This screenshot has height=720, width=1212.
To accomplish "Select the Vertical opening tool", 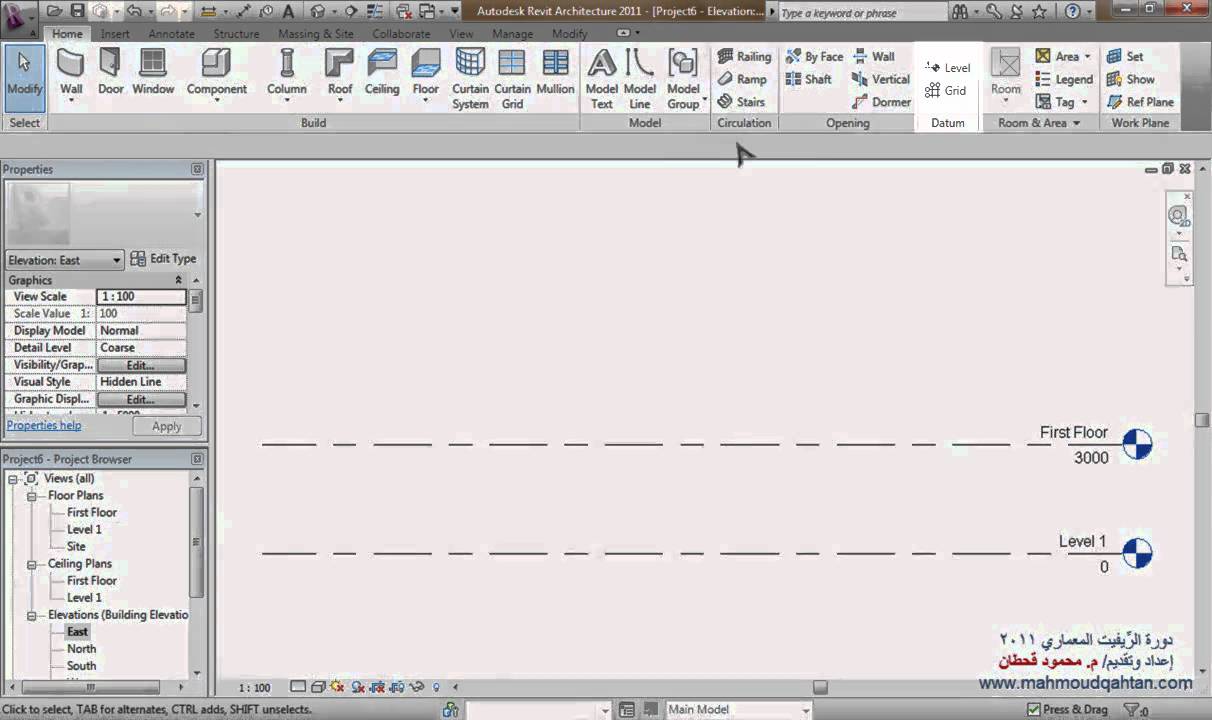I will (881, 79).
